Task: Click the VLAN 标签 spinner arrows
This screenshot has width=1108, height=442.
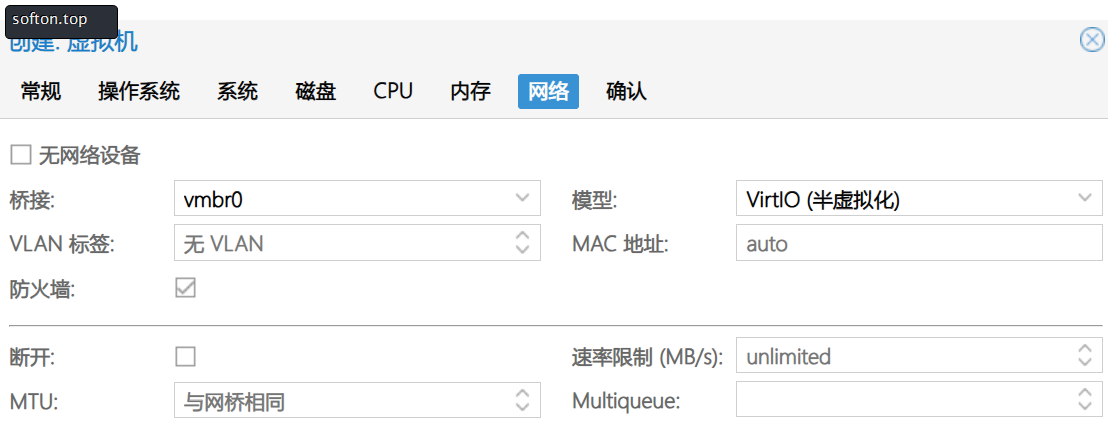Action: point(522,242)
